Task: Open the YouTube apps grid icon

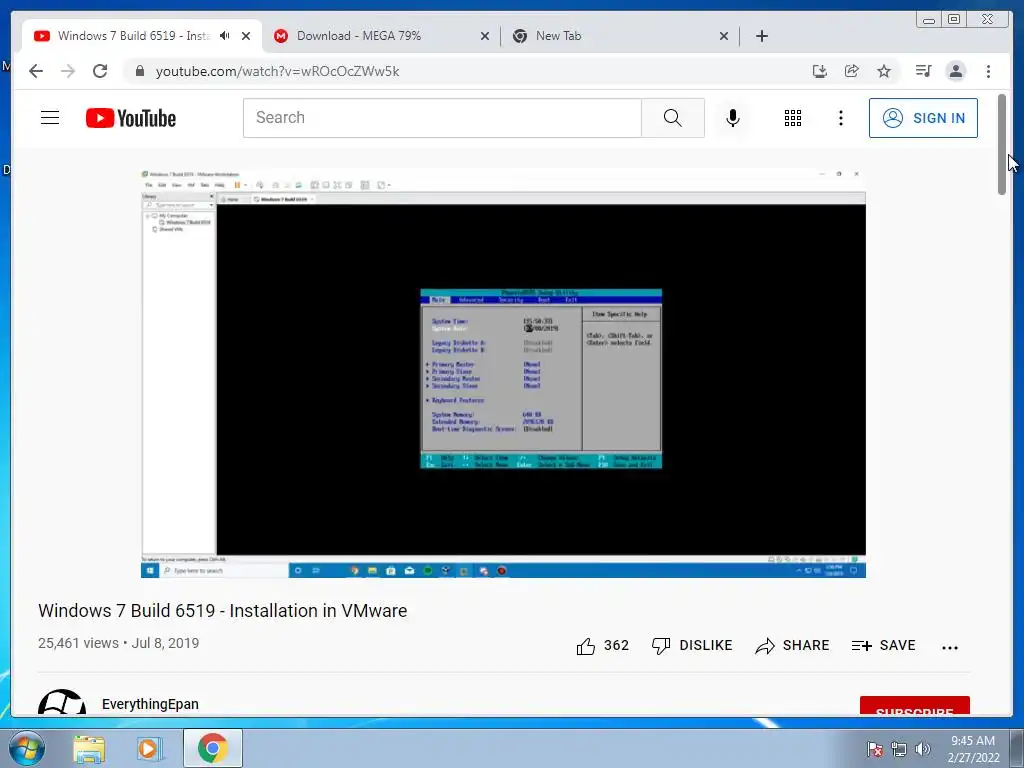Action: tap(793, 118)
